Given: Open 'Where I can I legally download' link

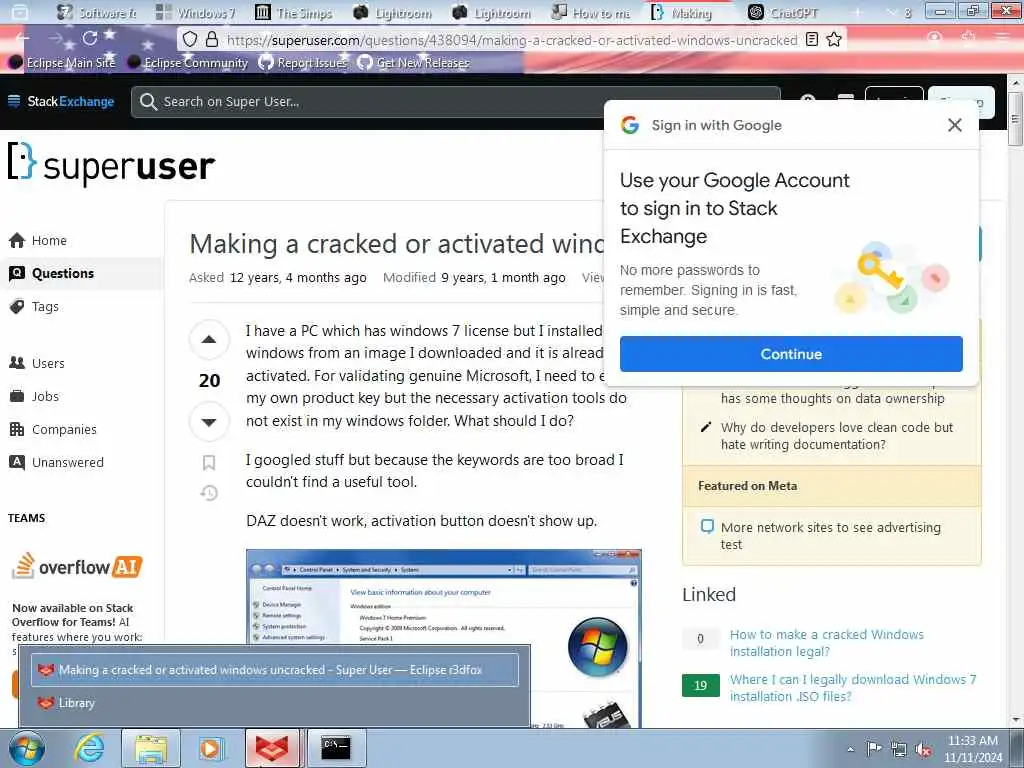Looking at the screenshot, I should 853,688.
